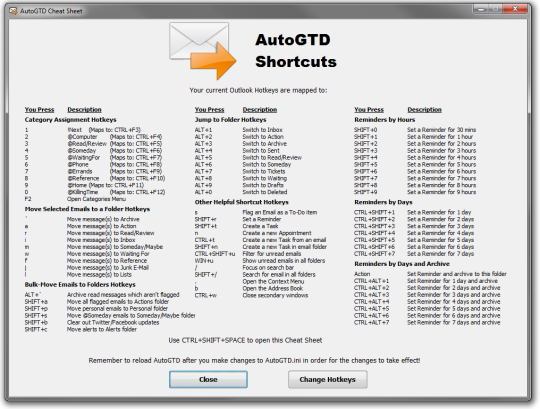Click 'Bulk-Move Emails to Folders Hotkeys' heading
The image size is (540, 409).
click(x=80, y=285)
